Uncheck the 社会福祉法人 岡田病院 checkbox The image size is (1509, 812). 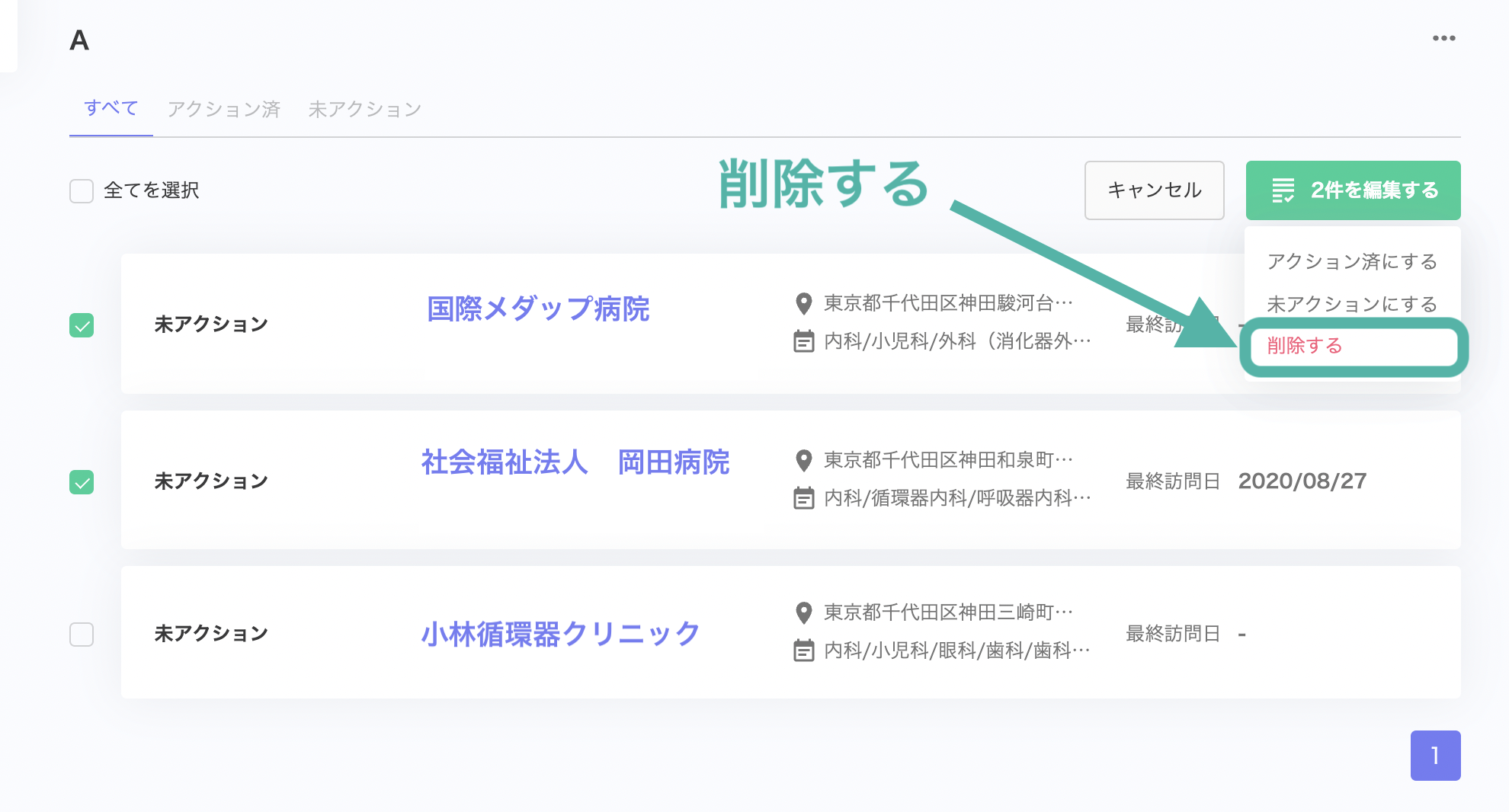pos(82,482)
